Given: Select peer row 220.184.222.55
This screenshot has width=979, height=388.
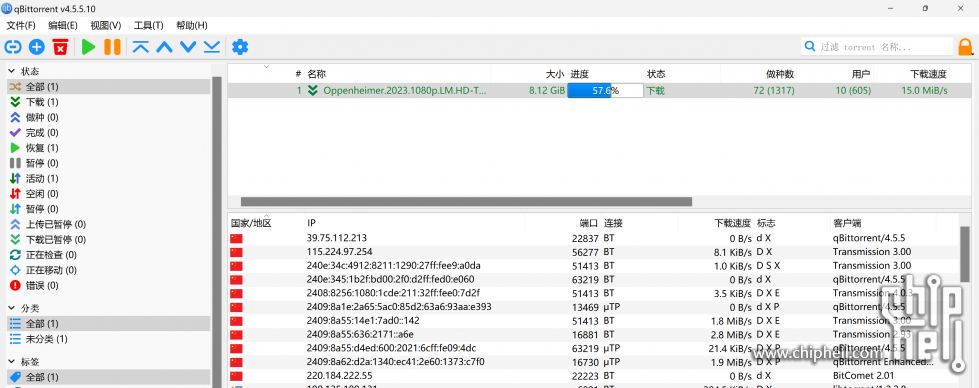Looking at the screenshot, I should pyautogui.click(x=593, y=376).
